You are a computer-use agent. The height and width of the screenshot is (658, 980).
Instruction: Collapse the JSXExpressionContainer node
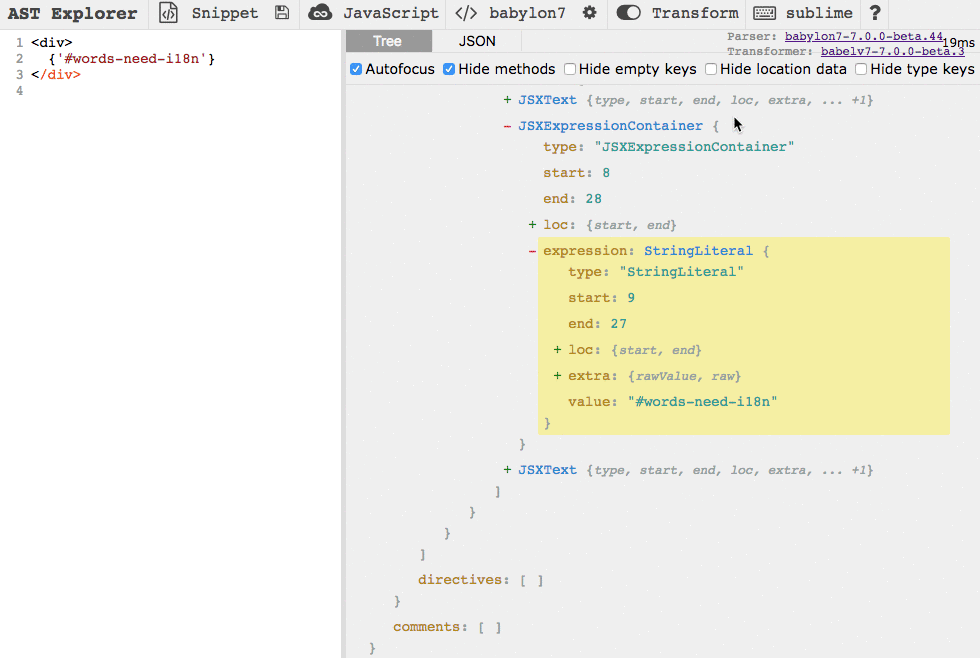[507, 126]
